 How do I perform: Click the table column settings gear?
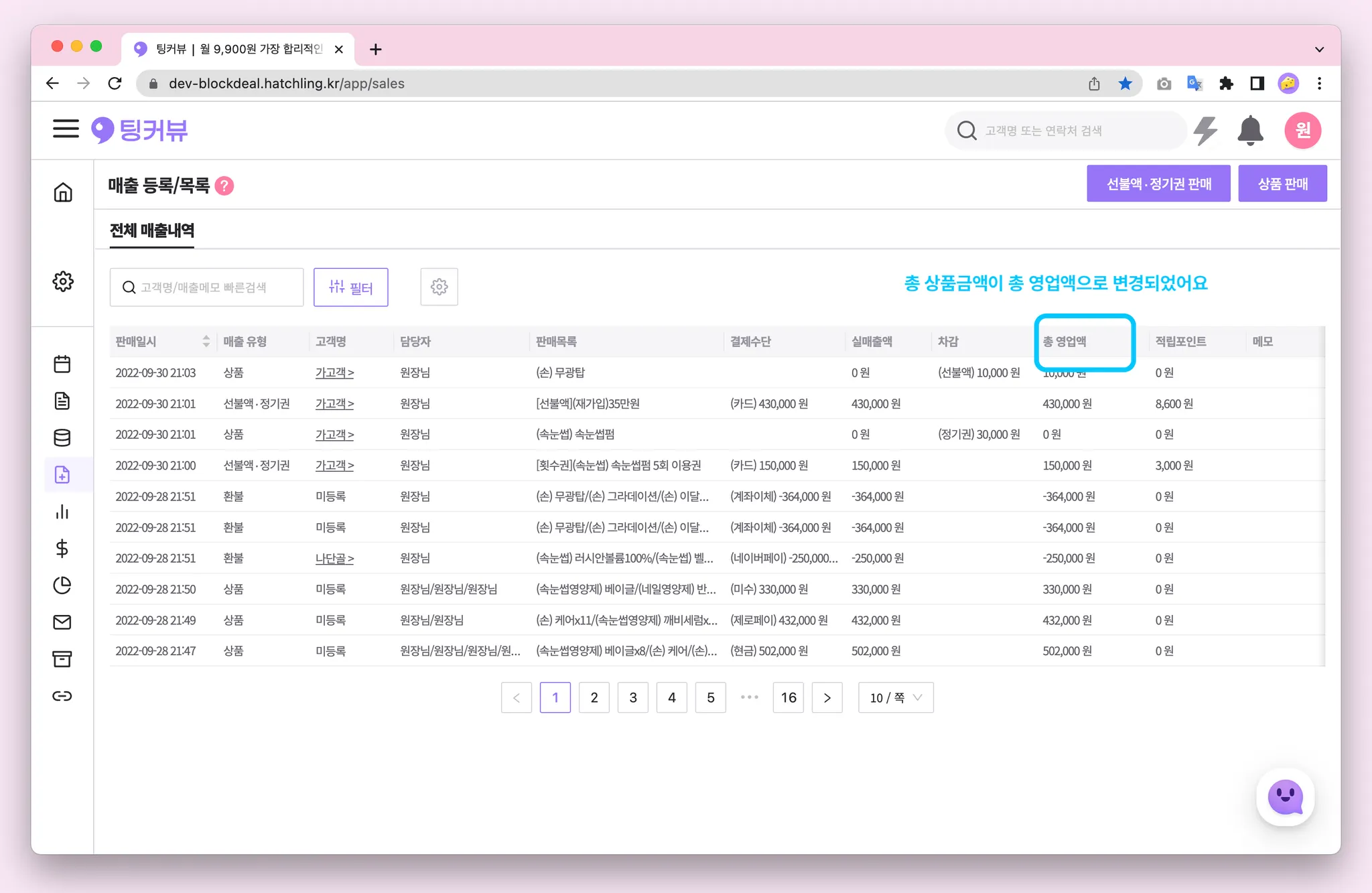(x=439, y=287)
